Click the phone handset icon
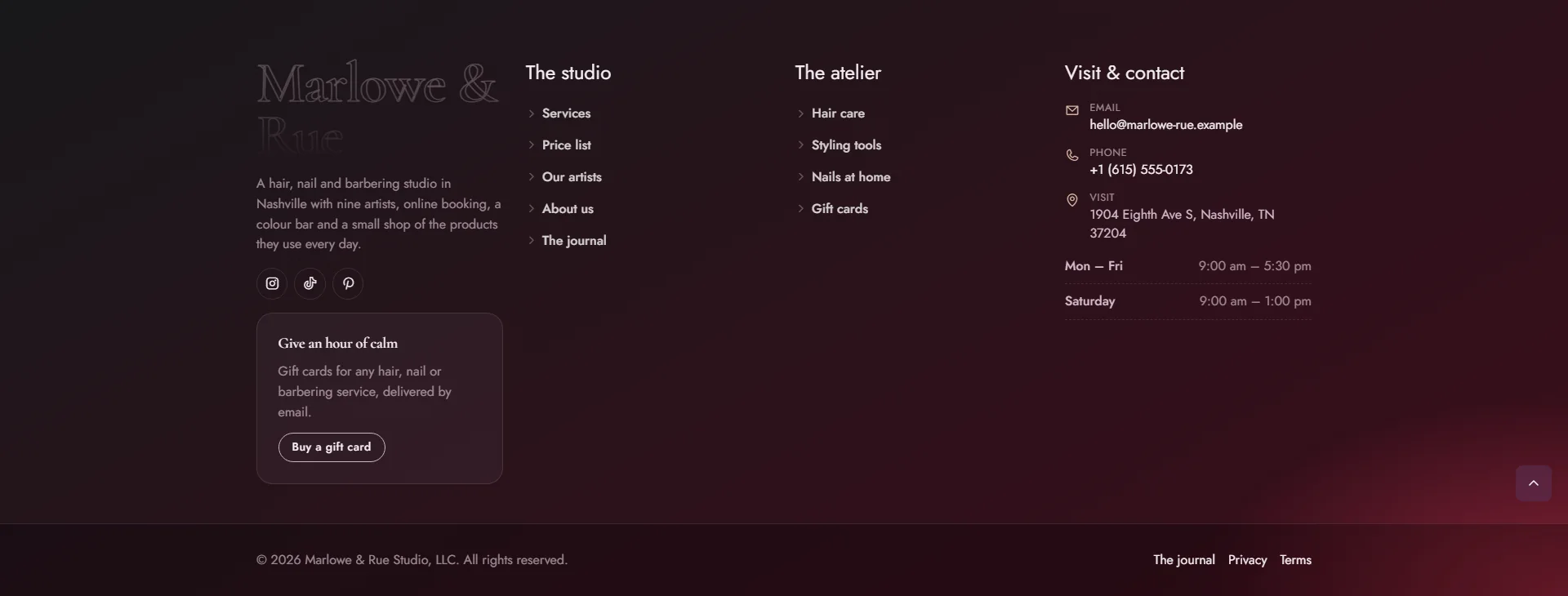This screenshot has height=596, width=1568. [x=1072, y=155]
